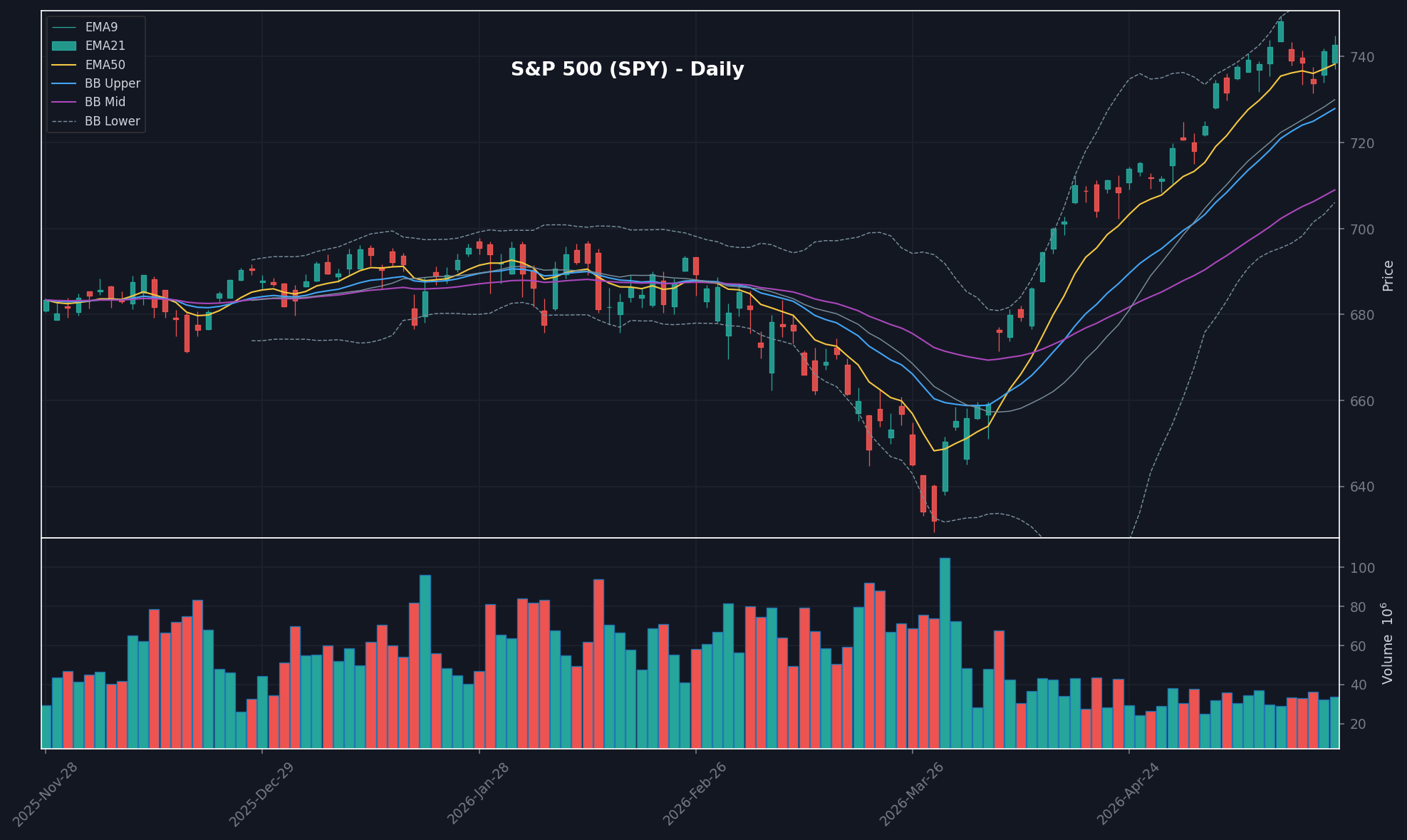Click the 680 price axis label
This screenshot has width=1407, height=840.
click(1364, 315)
